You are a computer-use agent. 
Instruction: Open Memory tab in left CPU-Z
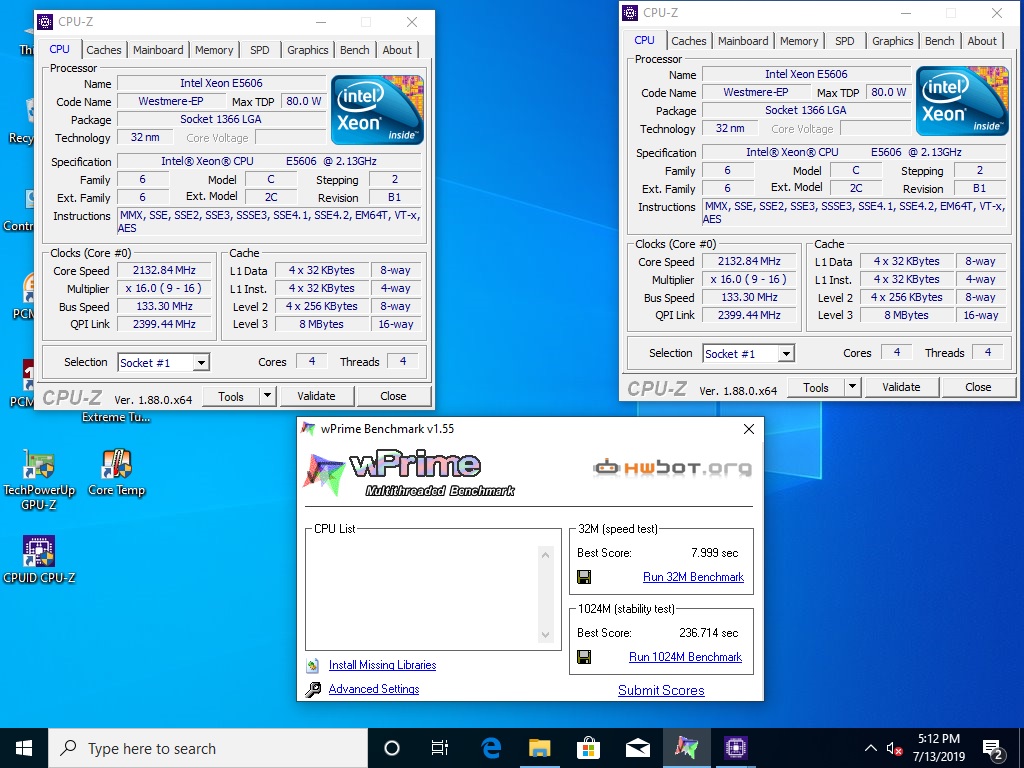[214, 50]
